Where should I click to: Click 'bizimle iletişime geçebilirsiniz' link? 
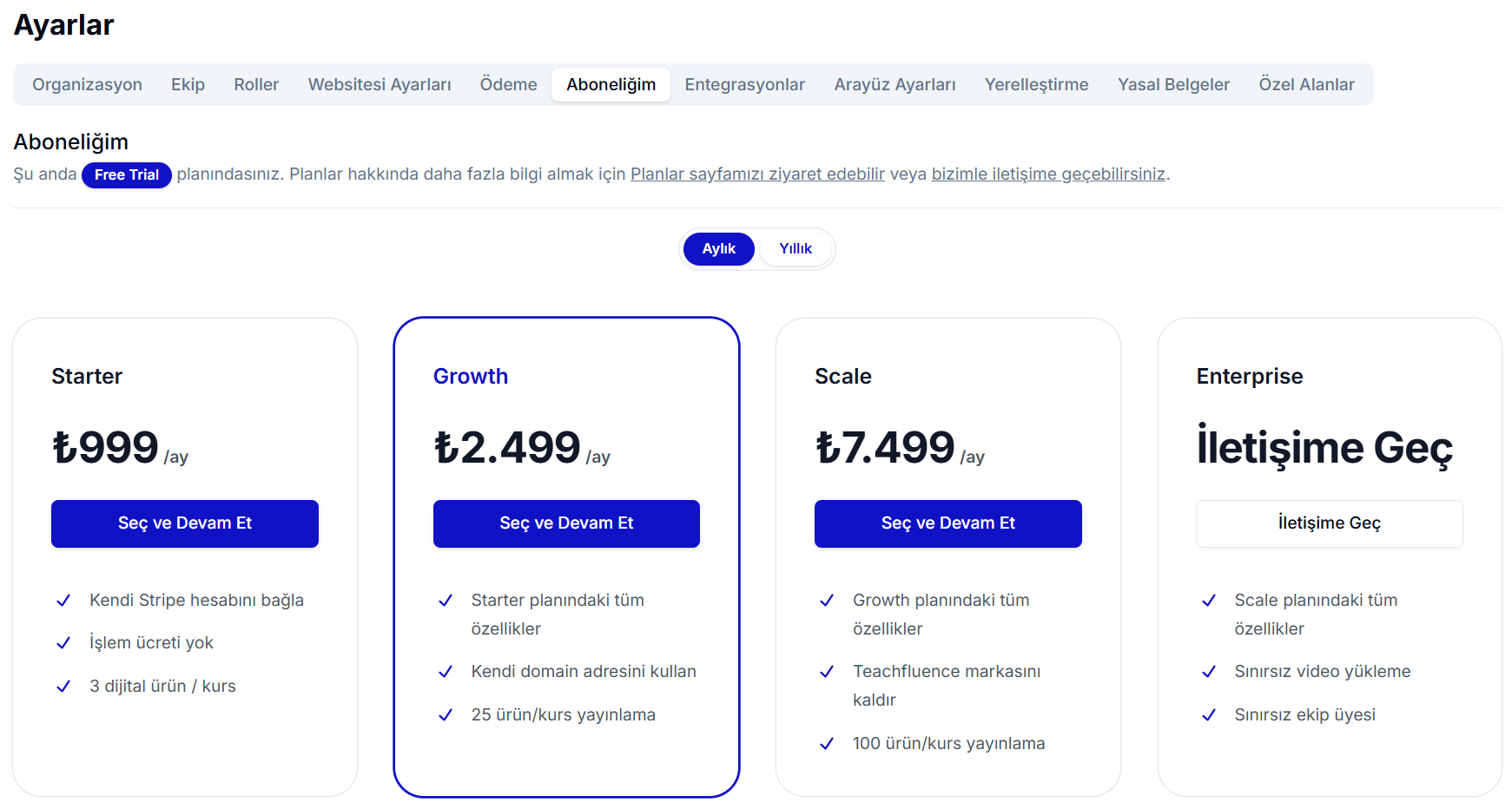tap(1048, 174)
